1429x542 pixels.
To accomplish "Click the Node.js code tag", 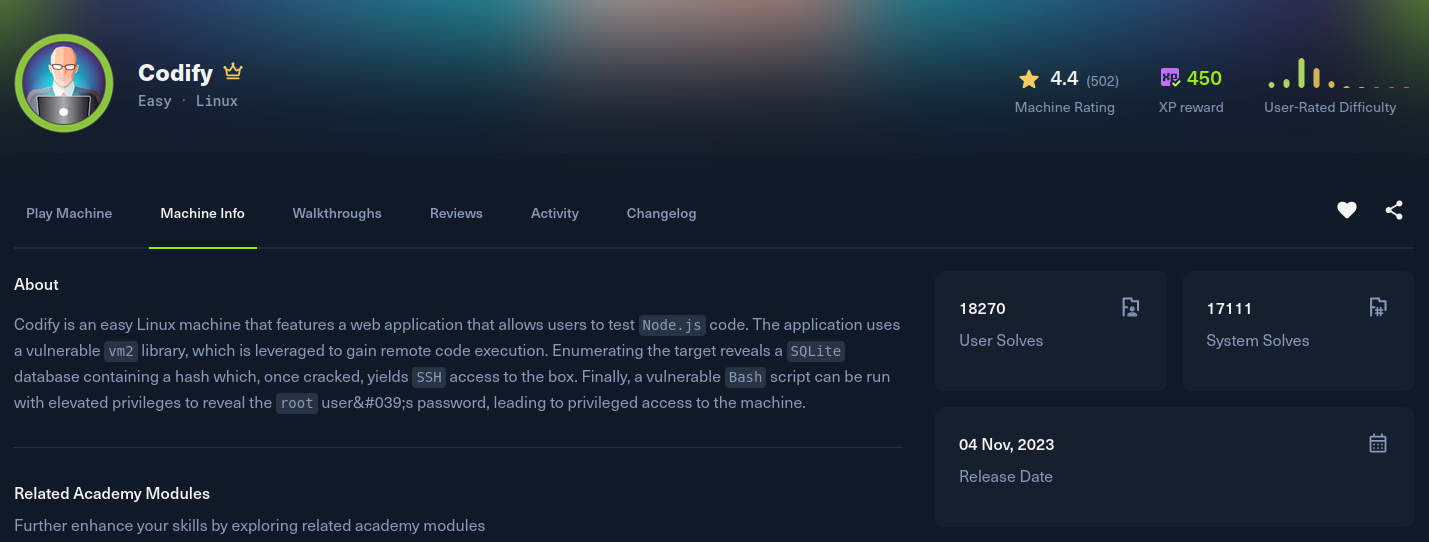I will [672, 325].
